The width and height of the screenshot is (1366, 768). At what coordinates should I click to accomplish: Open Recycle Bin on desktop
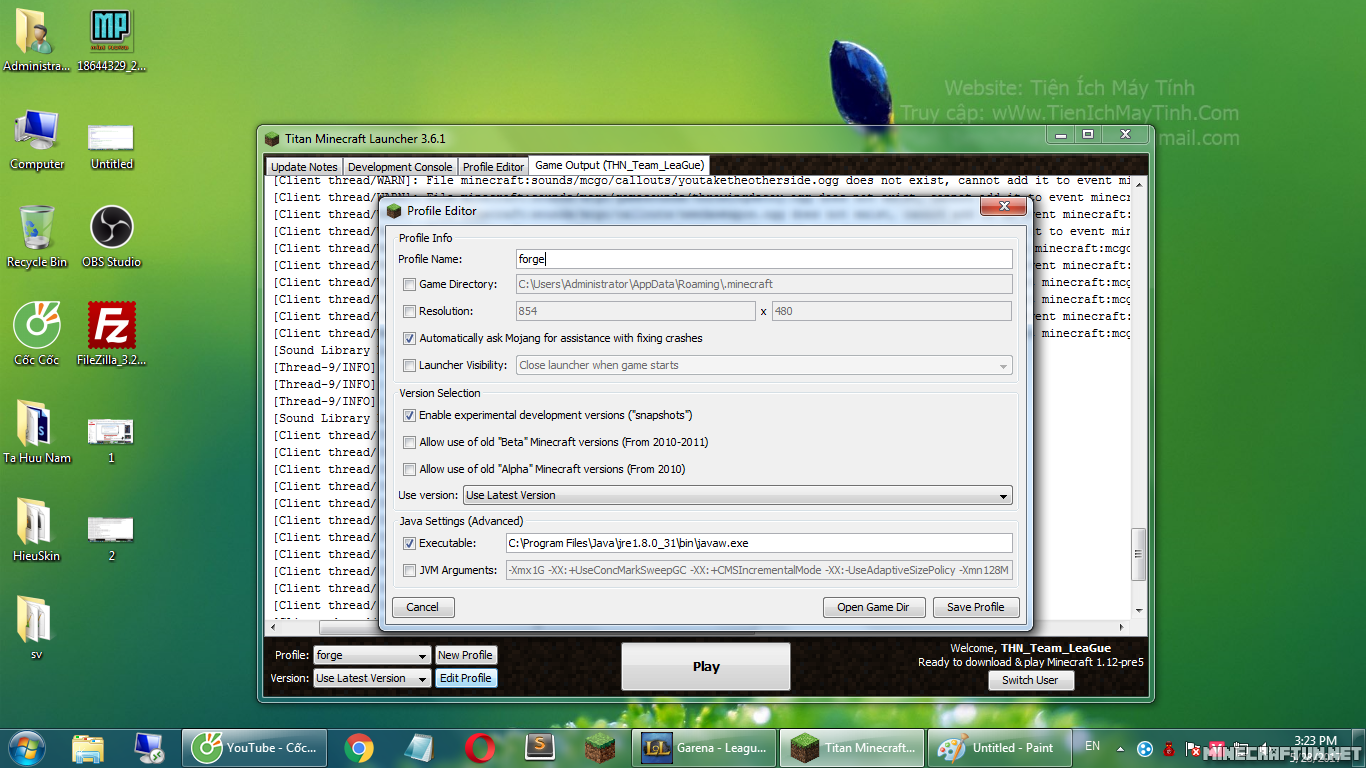(x=37, y=230)
